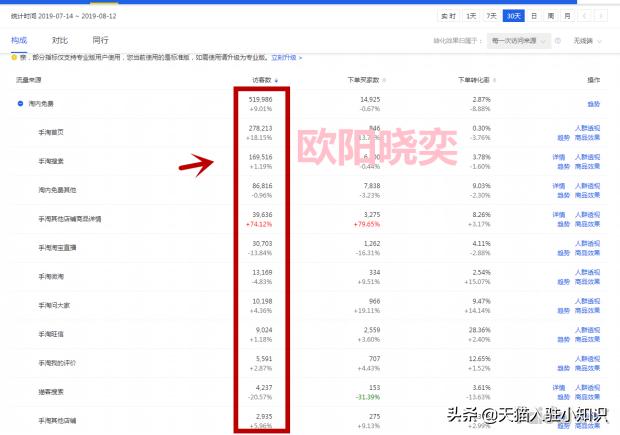Click the +79.65% buyer change value
This screenshot has height=435, width=620.
tap(367, 224)
